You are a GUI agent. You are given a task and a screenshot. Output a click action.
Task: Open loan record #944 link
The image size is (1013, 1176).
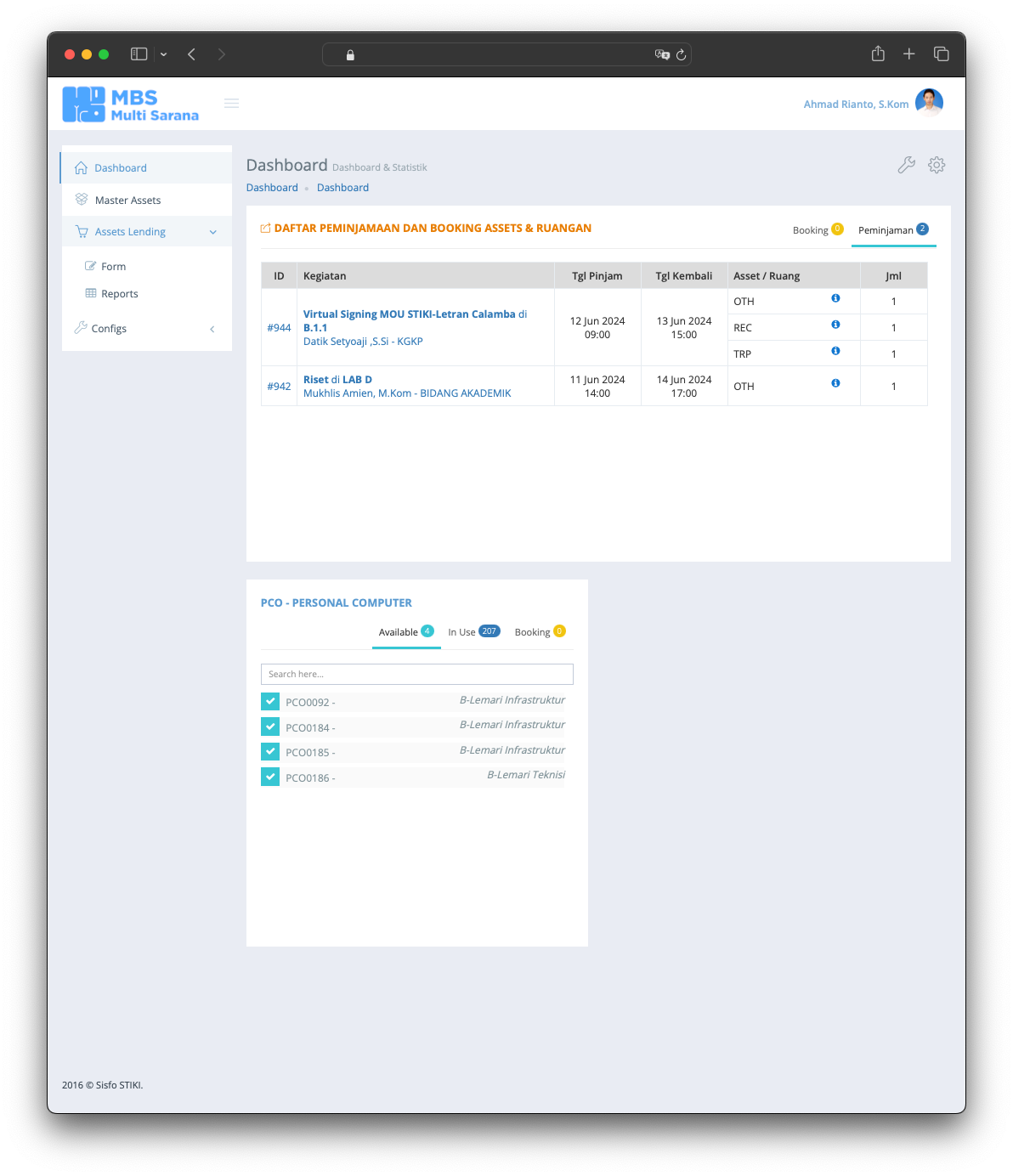(x=279, y=328)
